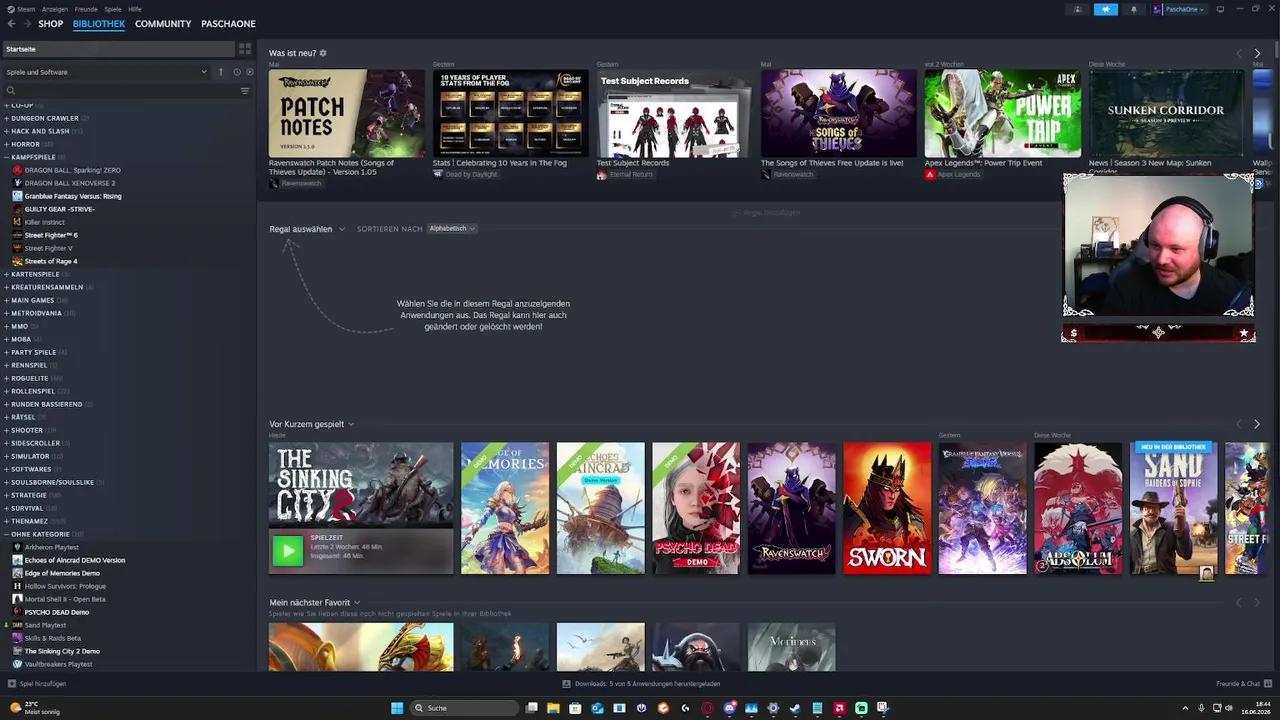This screenshot has width=1280, height=720.
Task: Click the forward navigation arrow
Action: [26, 24]
